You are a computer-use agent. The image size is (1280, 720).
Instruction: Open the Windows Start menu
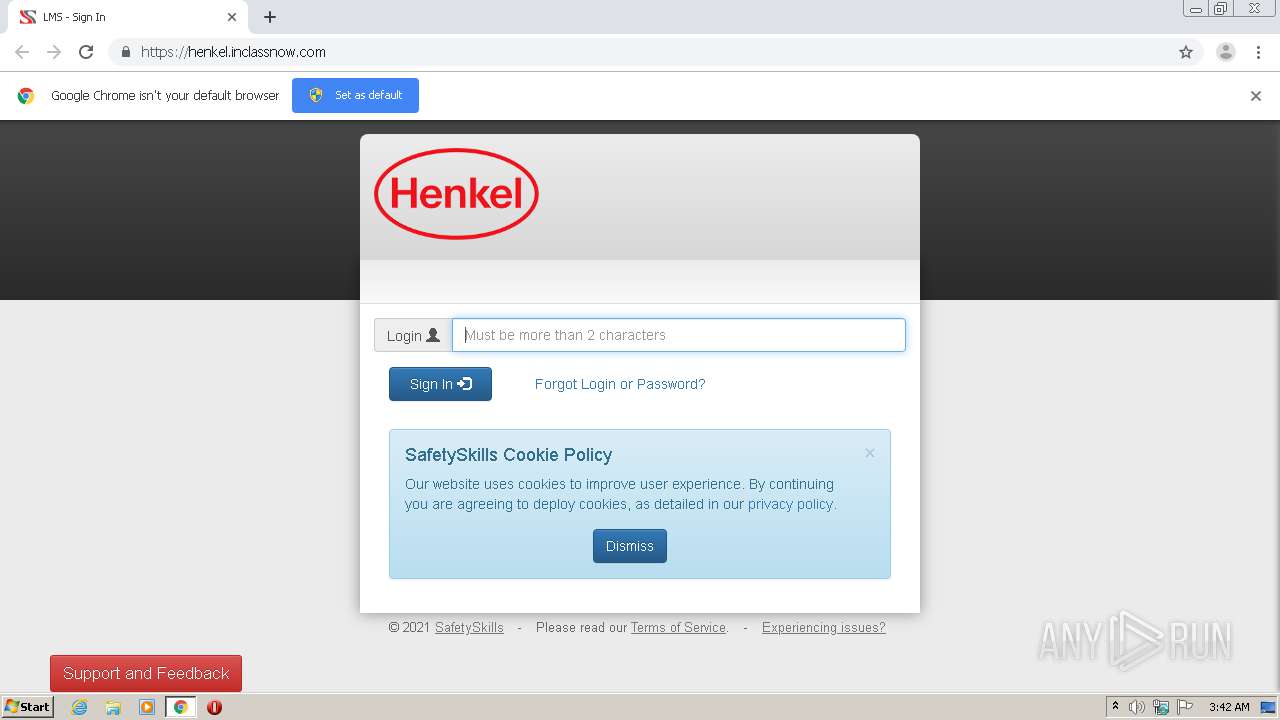click(x=27, y=707)
